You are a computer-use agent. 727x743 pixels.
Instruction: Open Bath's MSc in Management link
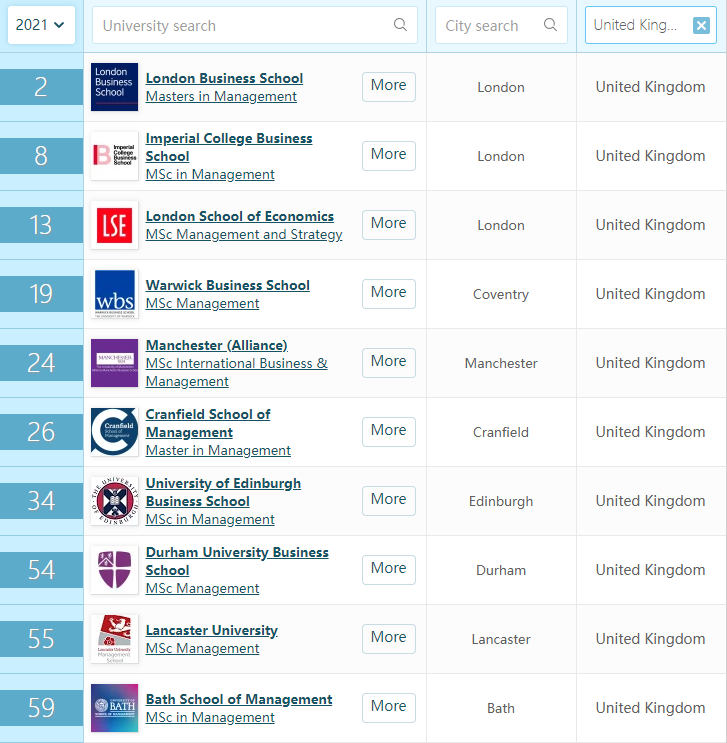(x=210, y=717)
